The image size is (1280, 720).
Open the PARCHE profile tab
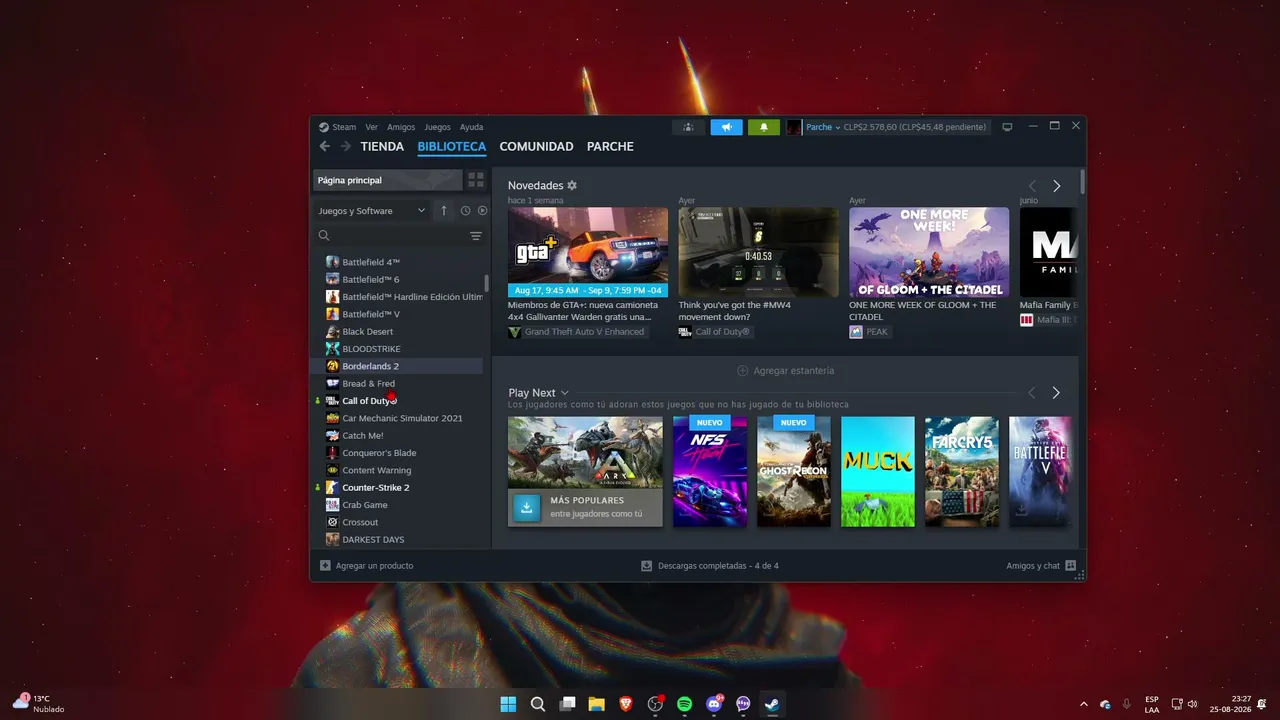coord(610,146)
